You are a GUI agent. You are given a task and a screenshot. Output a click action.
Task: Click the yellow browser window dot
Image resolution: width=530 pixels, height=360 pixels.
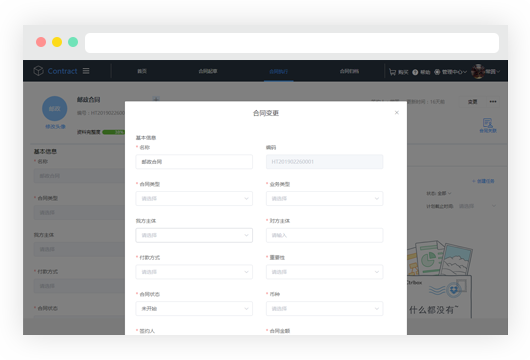coord(57,42)
